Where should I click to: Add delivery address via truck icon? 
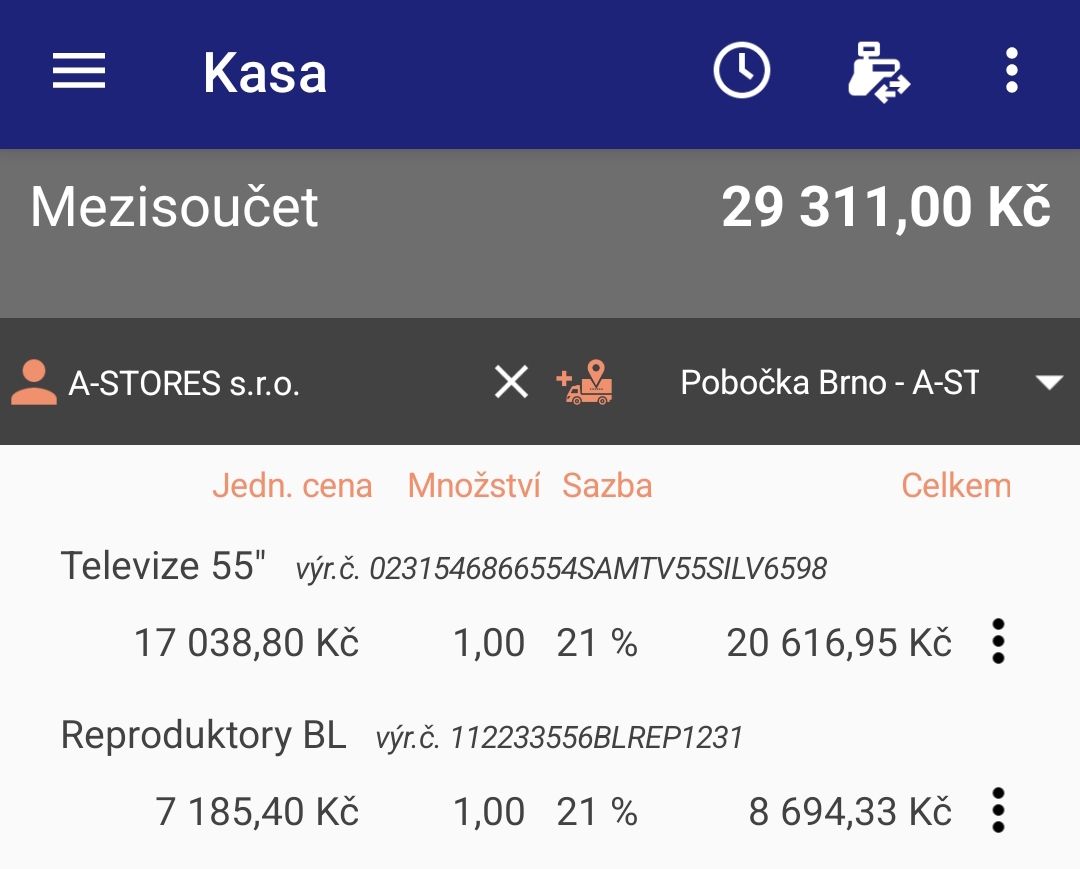tap(585, 382)
